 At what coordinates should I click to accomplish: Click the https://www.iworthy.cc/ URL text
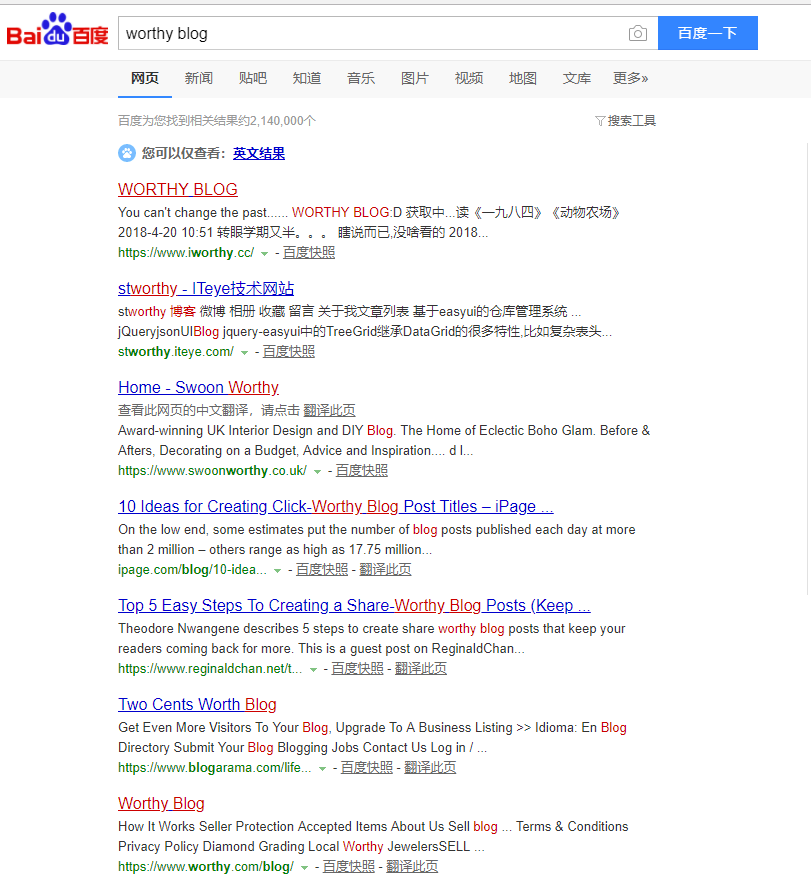(186, 253)
